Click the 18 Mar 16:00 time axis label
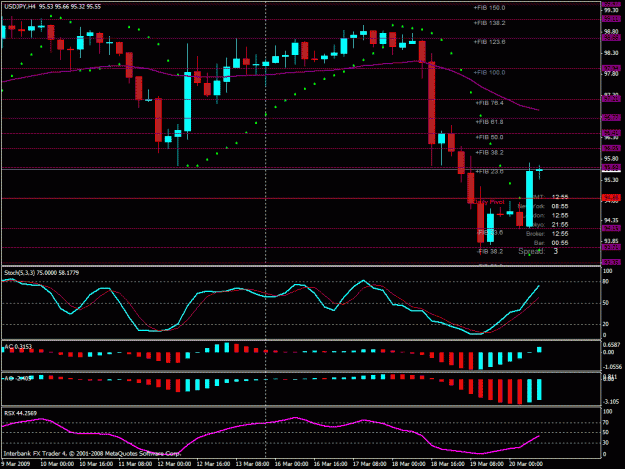Screen dimensions: 625x469 coord(448,464)
